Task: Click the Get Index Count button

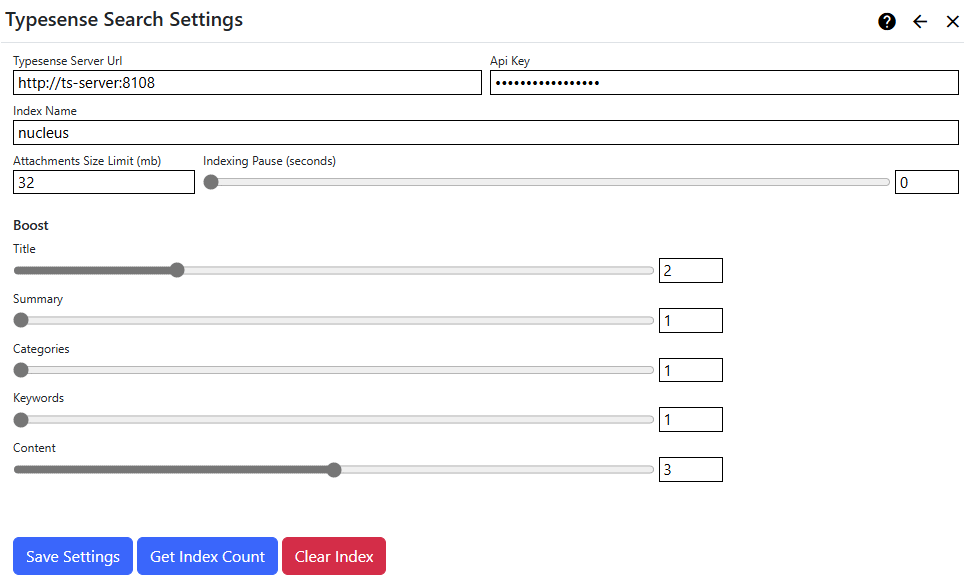Action: coord(207,556)
